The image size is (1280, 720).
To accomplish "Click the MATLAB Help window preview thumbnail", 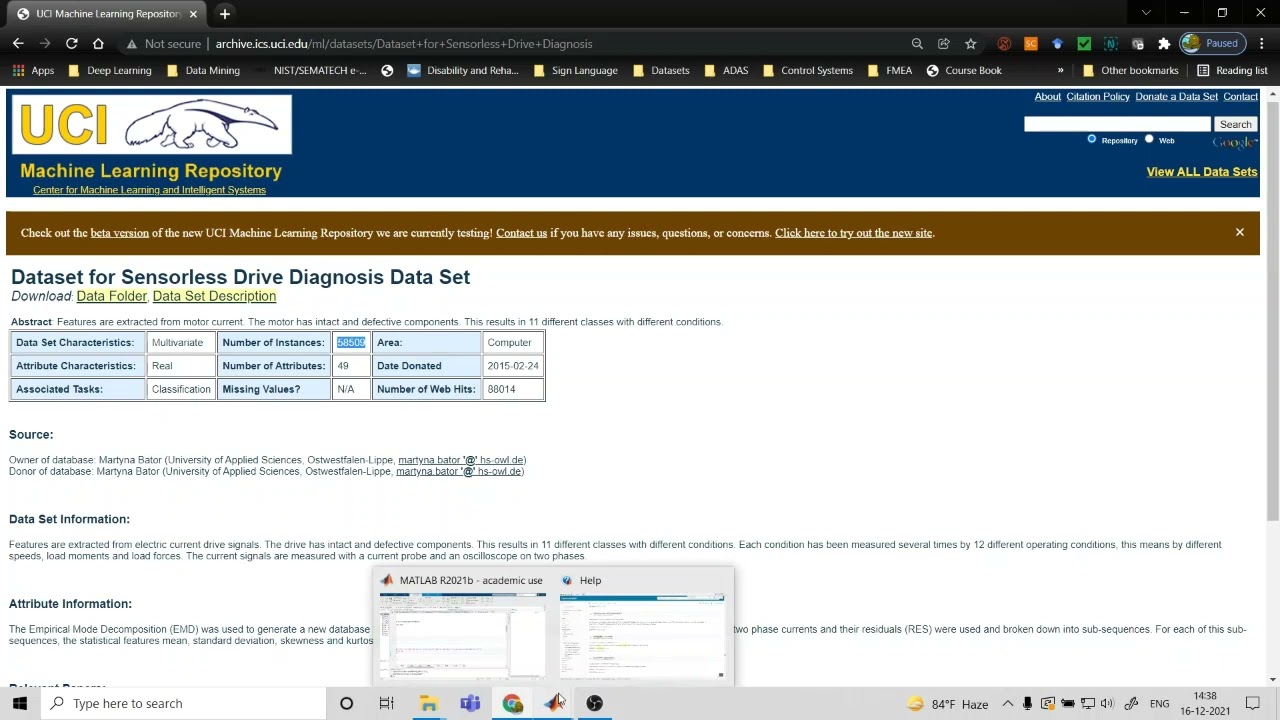I will [642, 636].
